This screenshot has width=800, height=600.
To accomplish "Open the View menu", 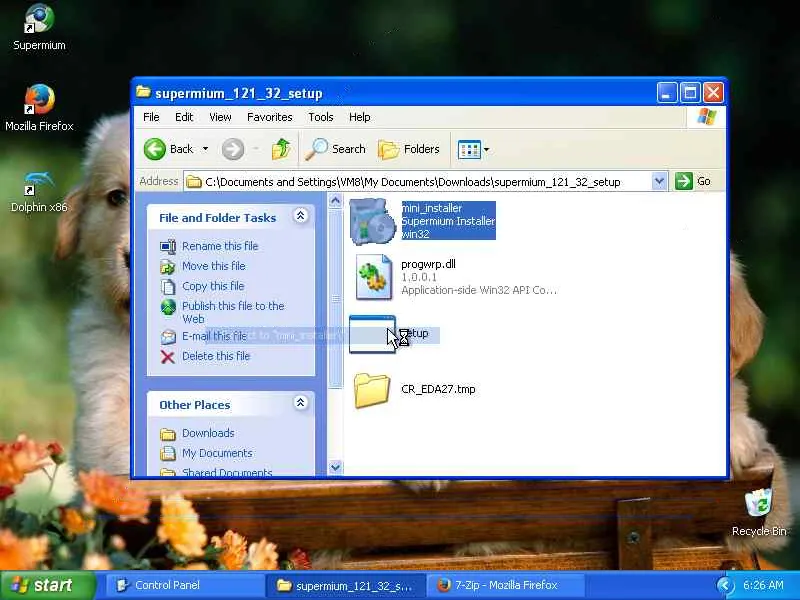I will tap(220, 117).
